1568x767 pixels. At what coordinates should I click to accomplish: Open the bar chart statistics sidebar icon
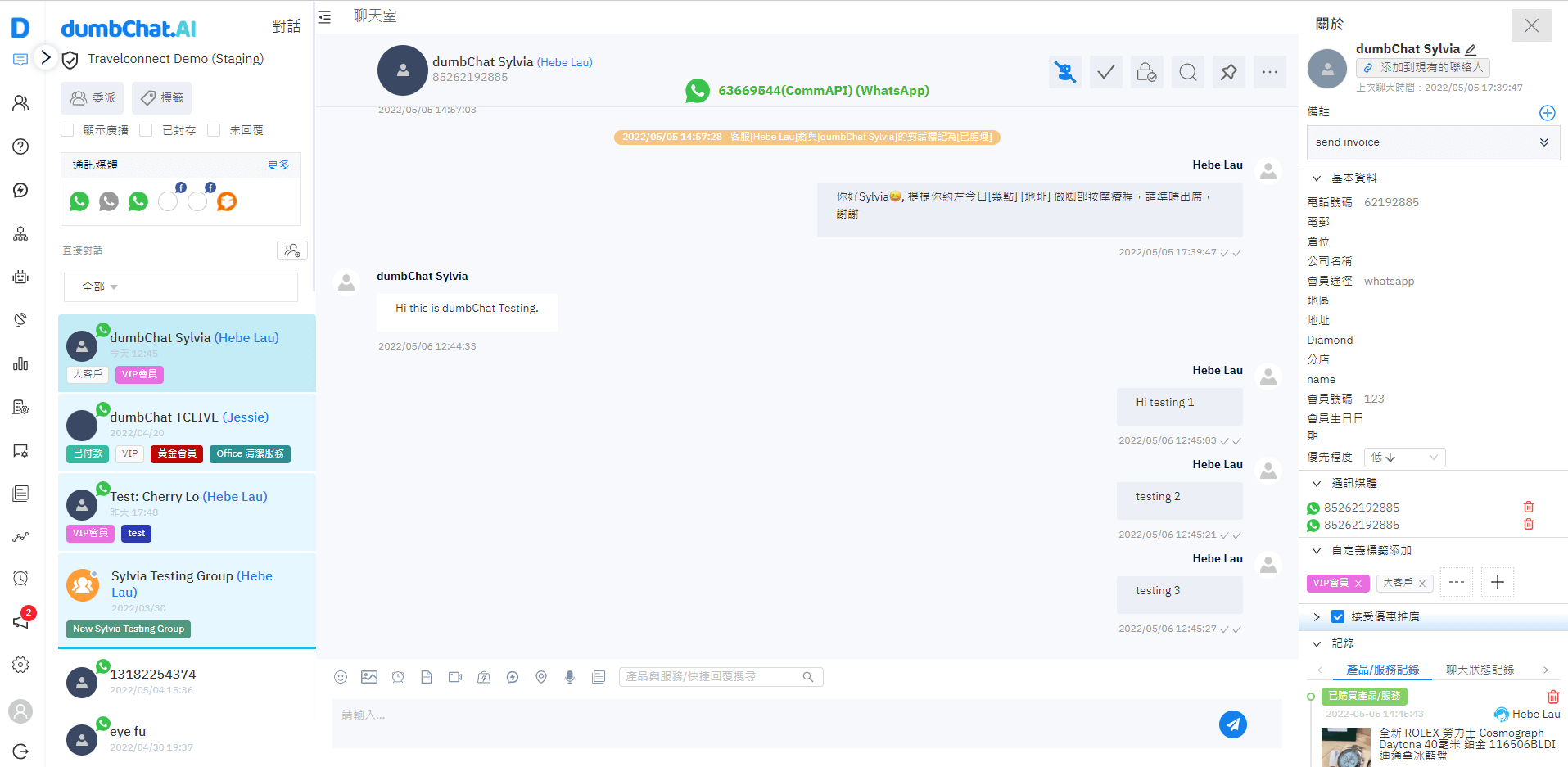[20, 363]
